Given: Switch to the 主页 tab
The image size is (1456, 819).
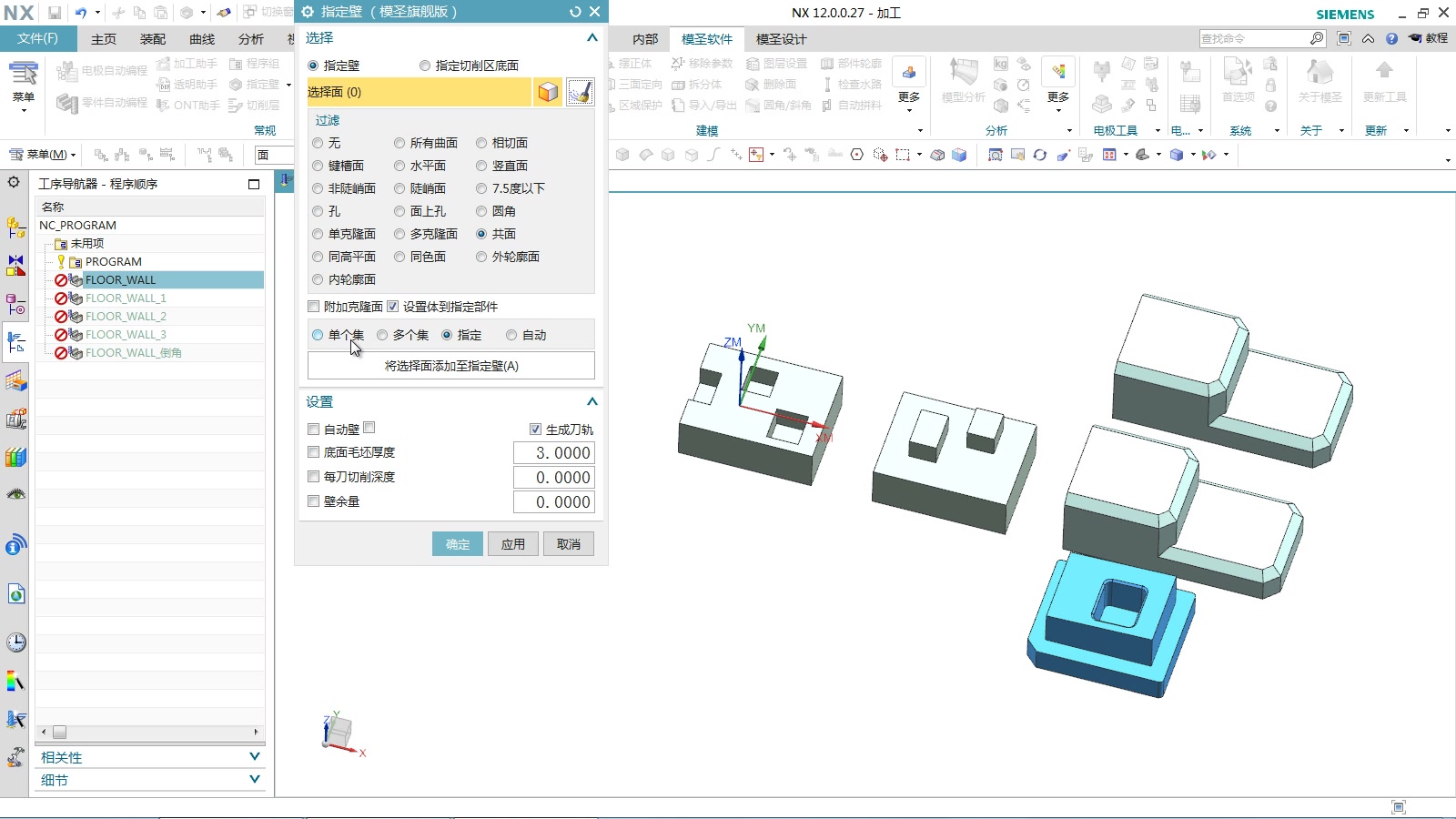Looking at the screenshot, I should [104, 39].
